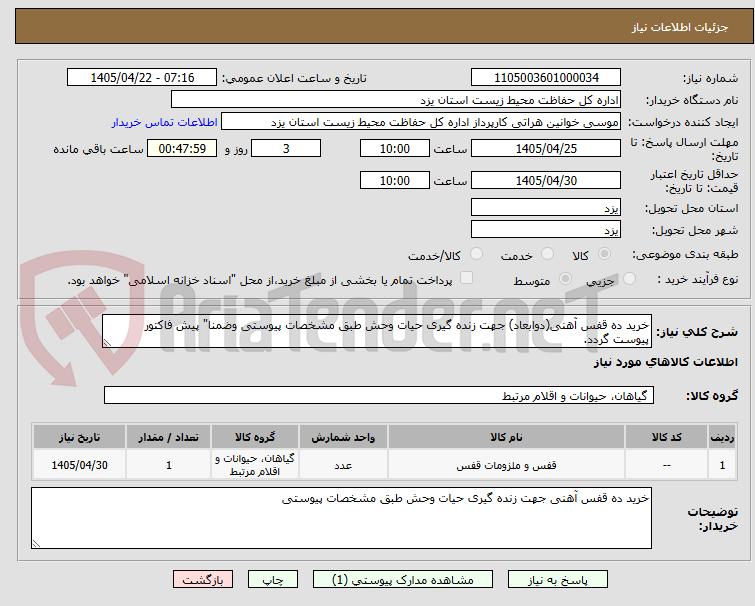Click the buyer notes textarea resize handle
This screenshot has height=606, width=755.
coord(37,544)
